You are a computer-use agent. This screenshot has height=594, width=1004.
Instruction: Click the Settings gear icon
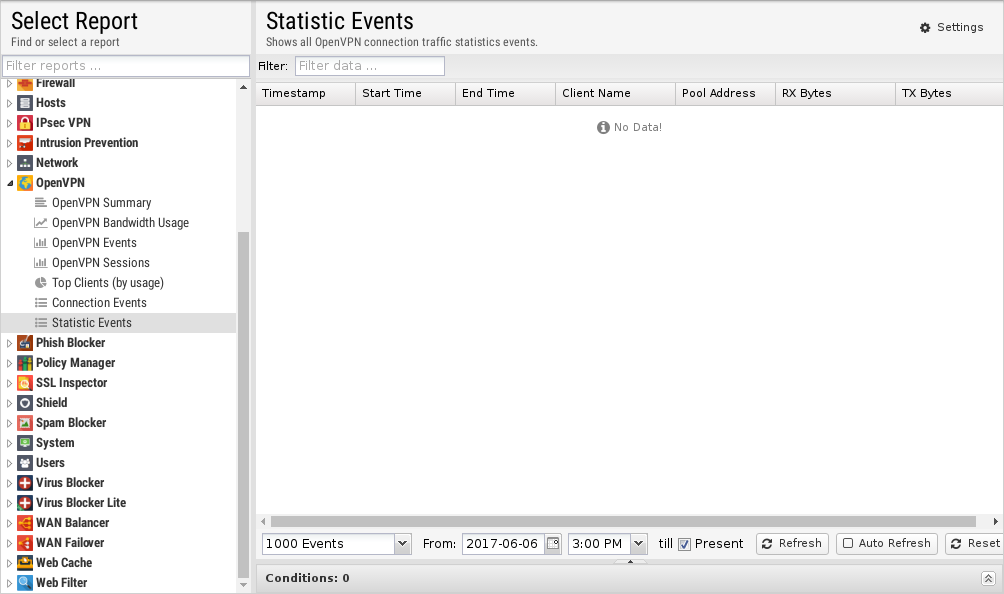(925, 28)
